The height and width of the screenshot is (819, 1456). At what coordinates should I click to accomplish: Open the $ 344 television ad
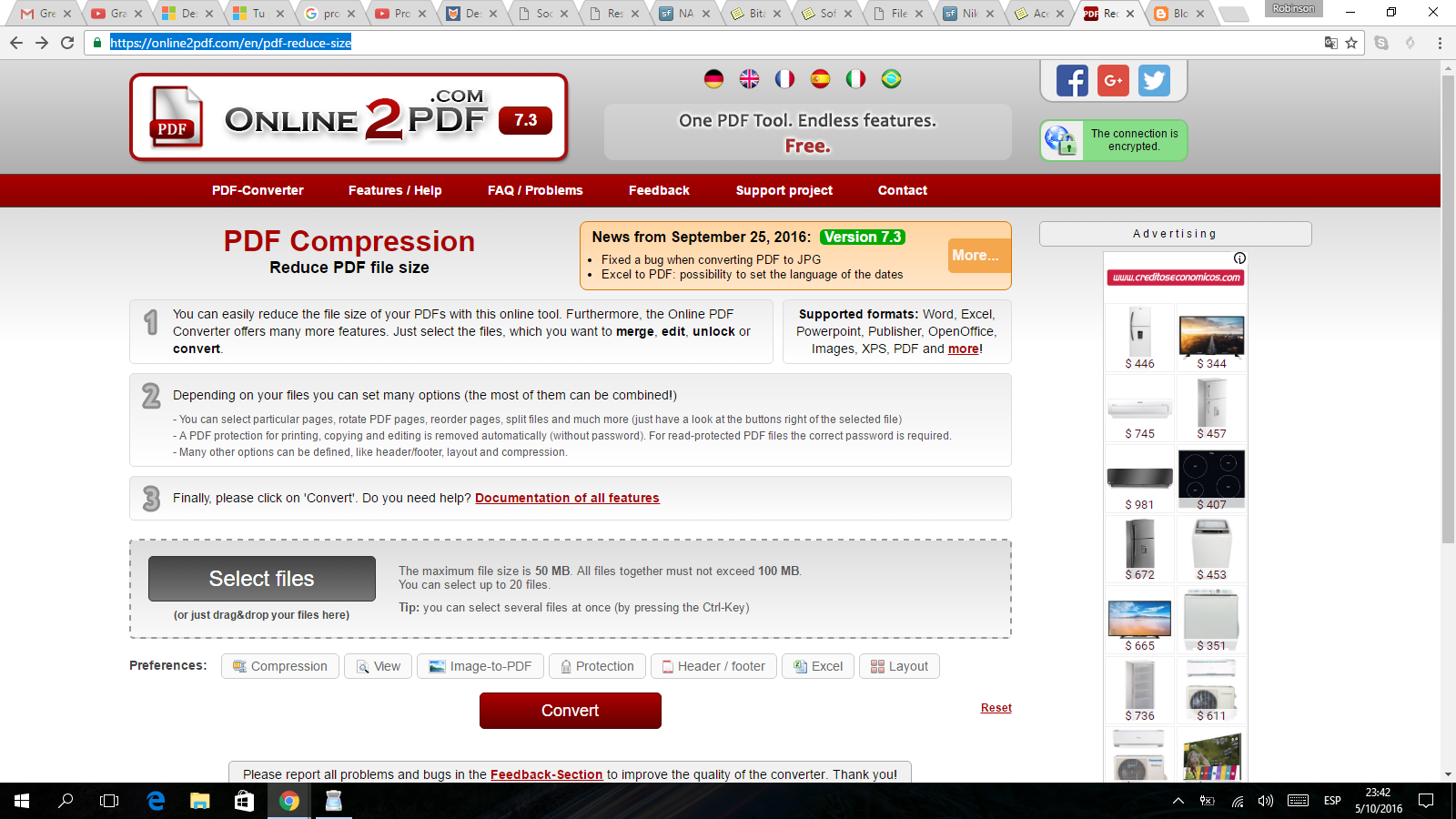point(1211,338)
